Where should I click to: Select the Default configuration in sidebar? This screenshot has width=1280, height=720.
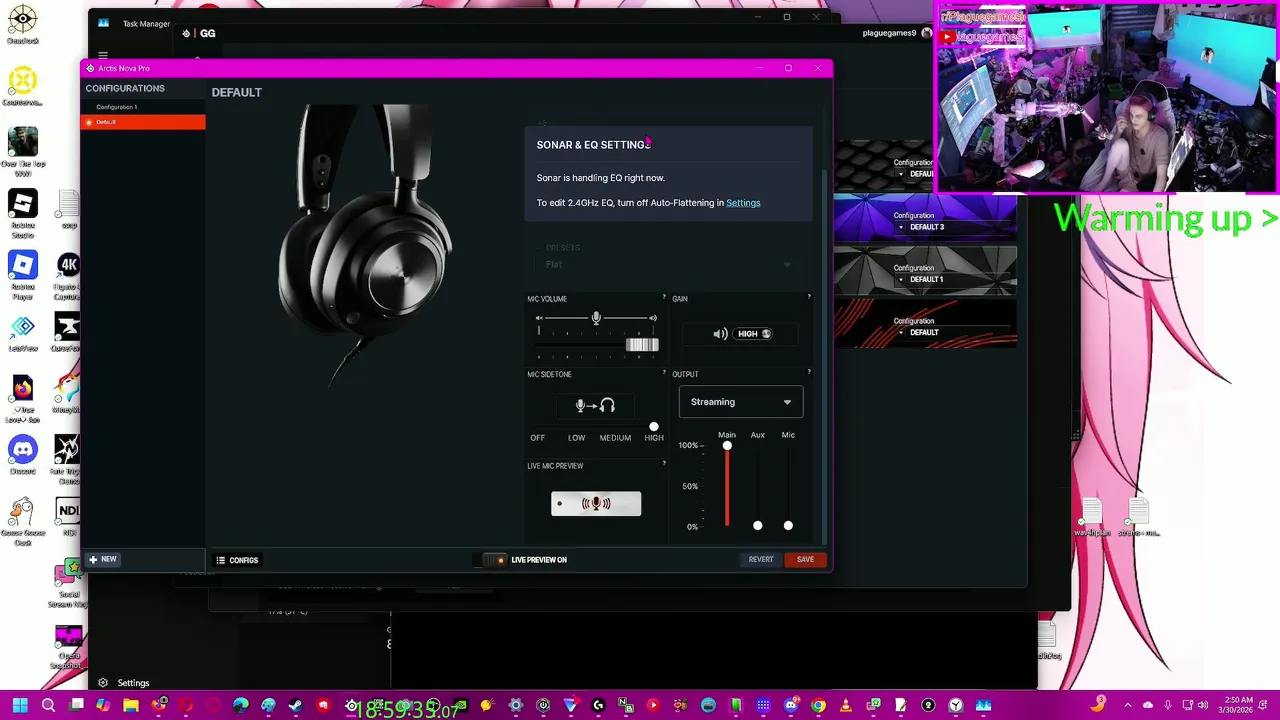[143, 122]
